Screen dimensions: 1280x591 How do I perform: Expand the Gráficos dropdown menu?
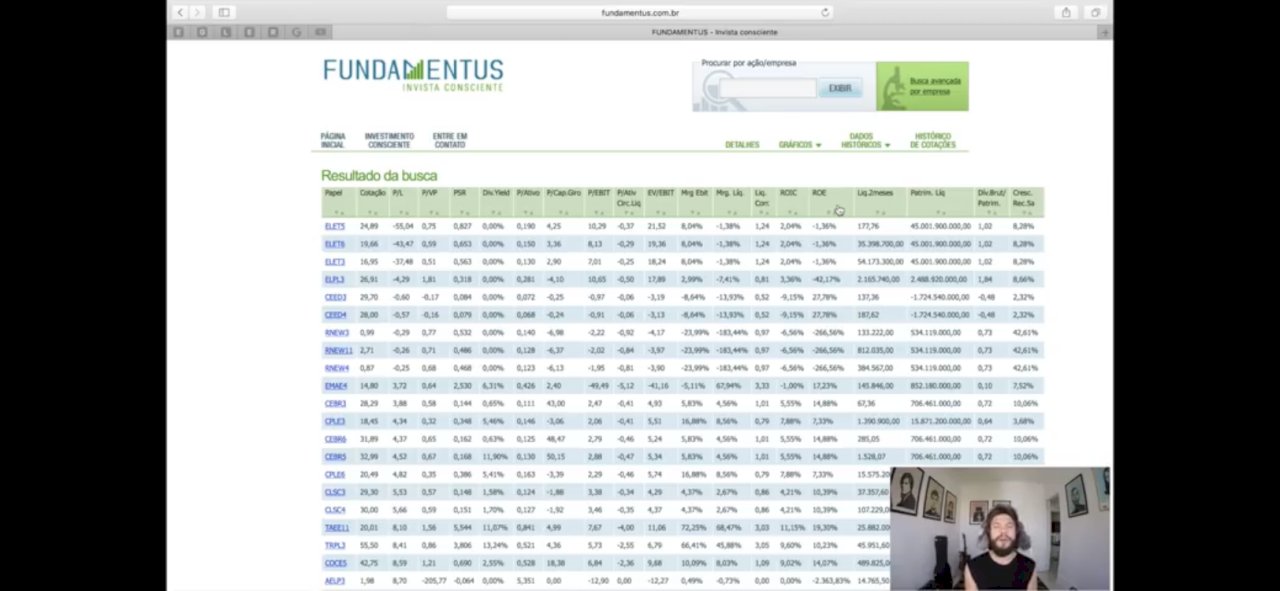click(x=799, y=145)
